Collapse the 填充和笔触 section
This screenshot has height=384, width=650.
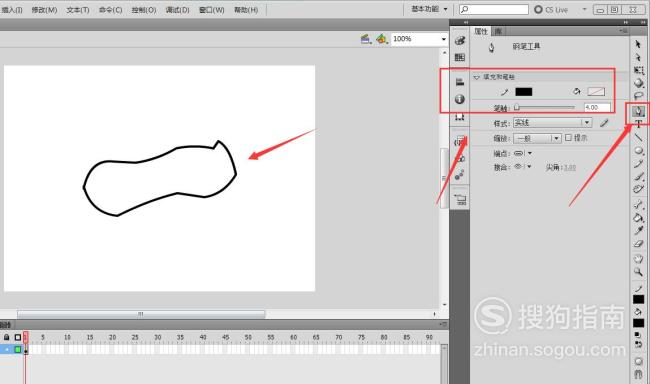click(x=477, y=77)
